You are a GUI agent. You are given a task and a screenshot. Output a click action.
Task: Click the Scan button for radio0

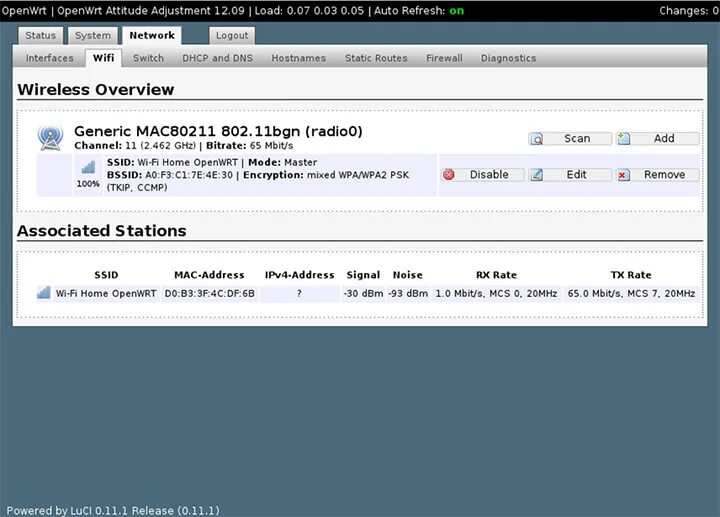point(570,139)
